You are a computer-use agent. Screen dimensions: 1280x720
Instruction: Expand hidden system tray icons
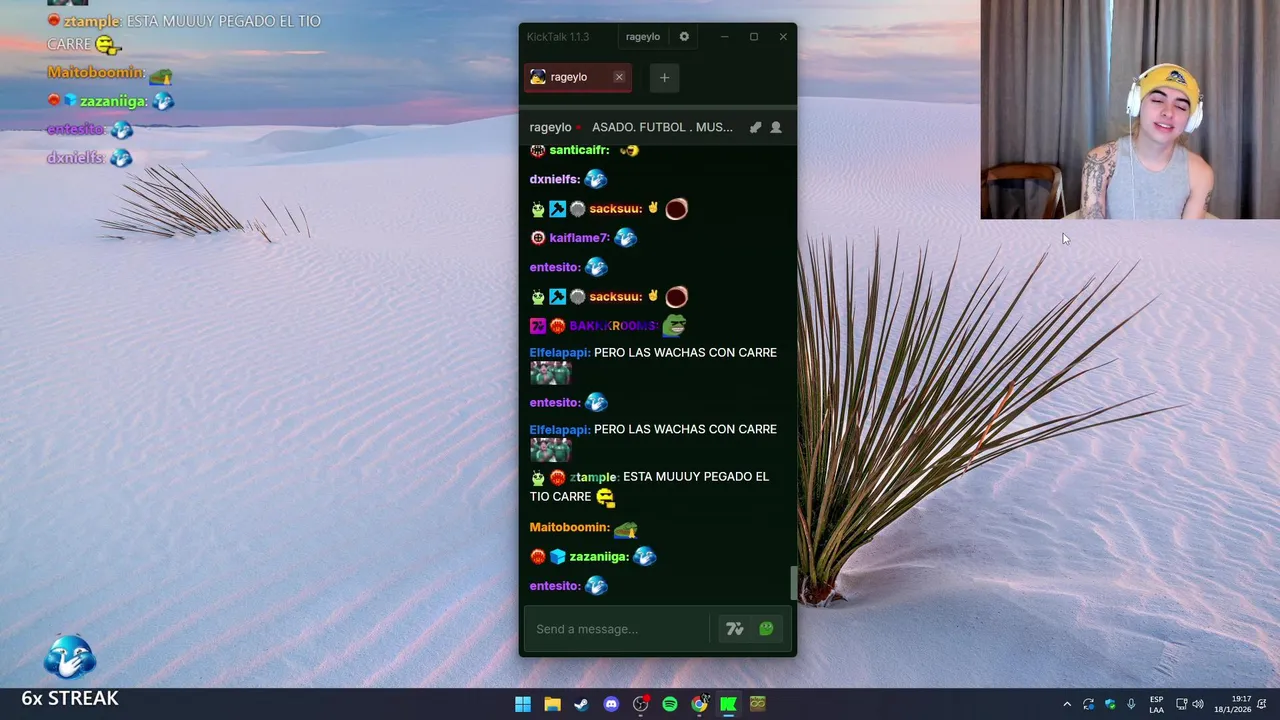1067,704
